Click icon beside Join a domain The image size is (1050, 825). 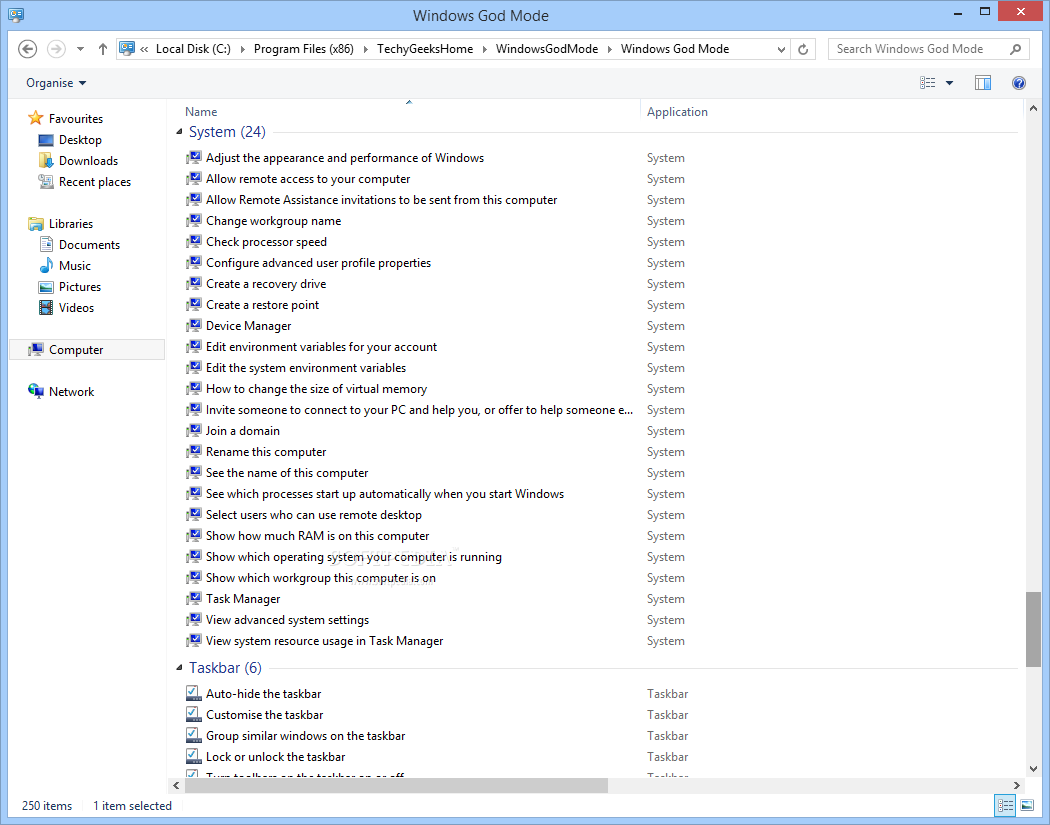(194, 431)
